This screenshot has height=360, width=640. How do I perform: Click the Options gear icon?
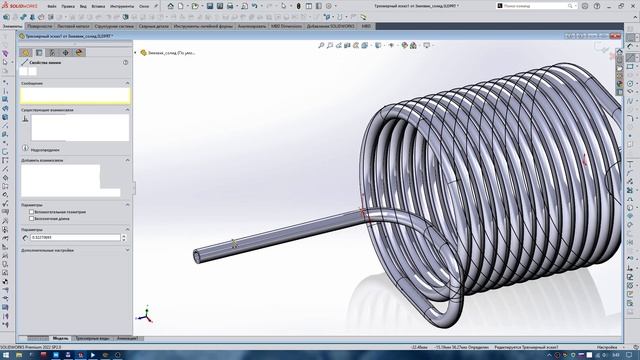pyautogui.click(x=329, y=6)
